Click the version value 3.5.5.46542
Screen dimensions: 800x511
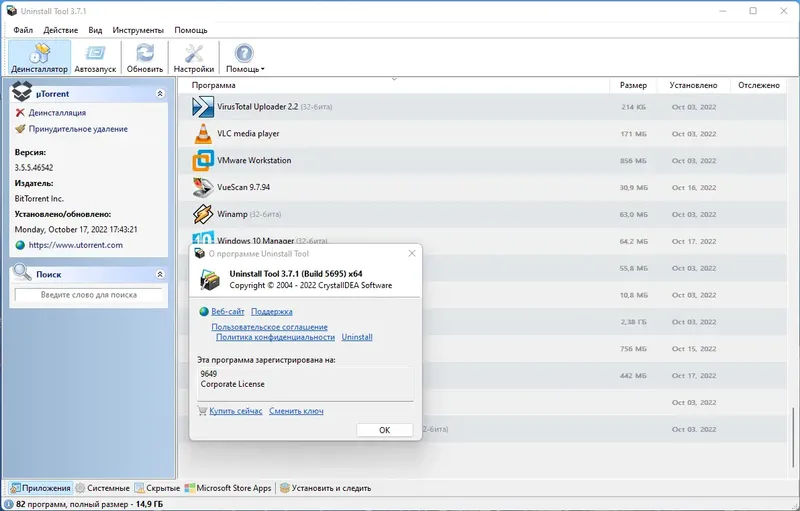click(x=34, y=168)
